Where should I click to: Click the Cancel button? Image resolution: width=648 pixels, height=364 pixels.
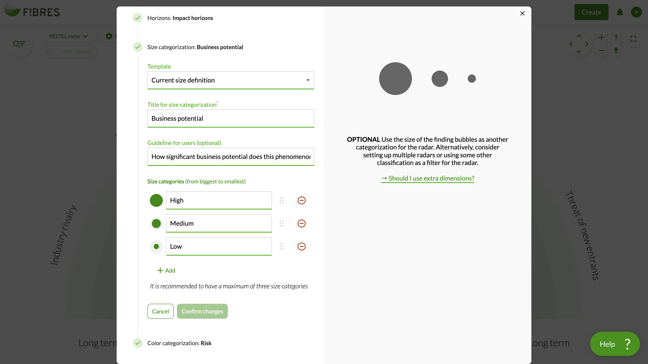point(160,312)
